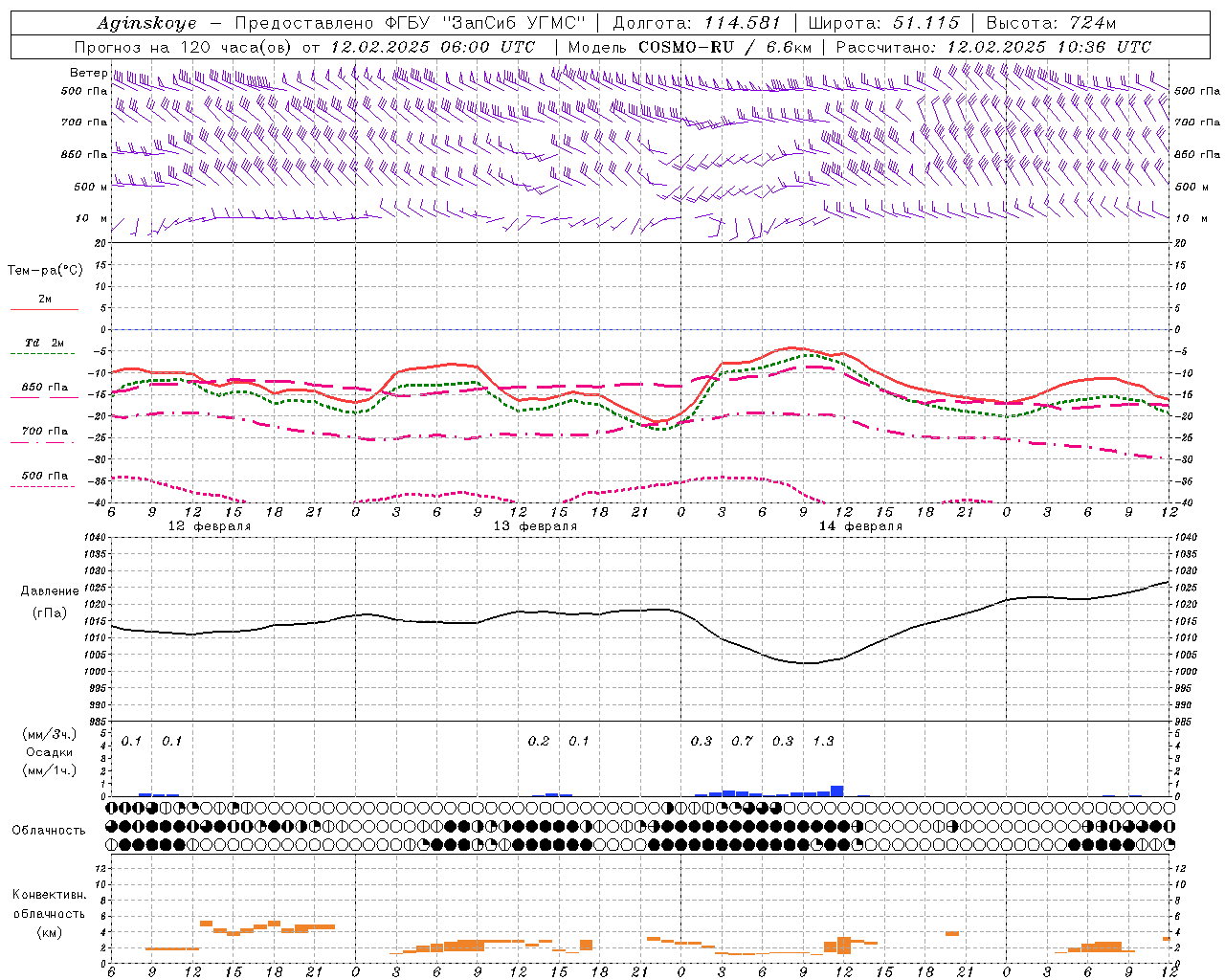Image resolution: width=1225 pixels, height=980 pixels.
Task: Click the '12 февраля' date label
Action: click(x=210, y=526)
